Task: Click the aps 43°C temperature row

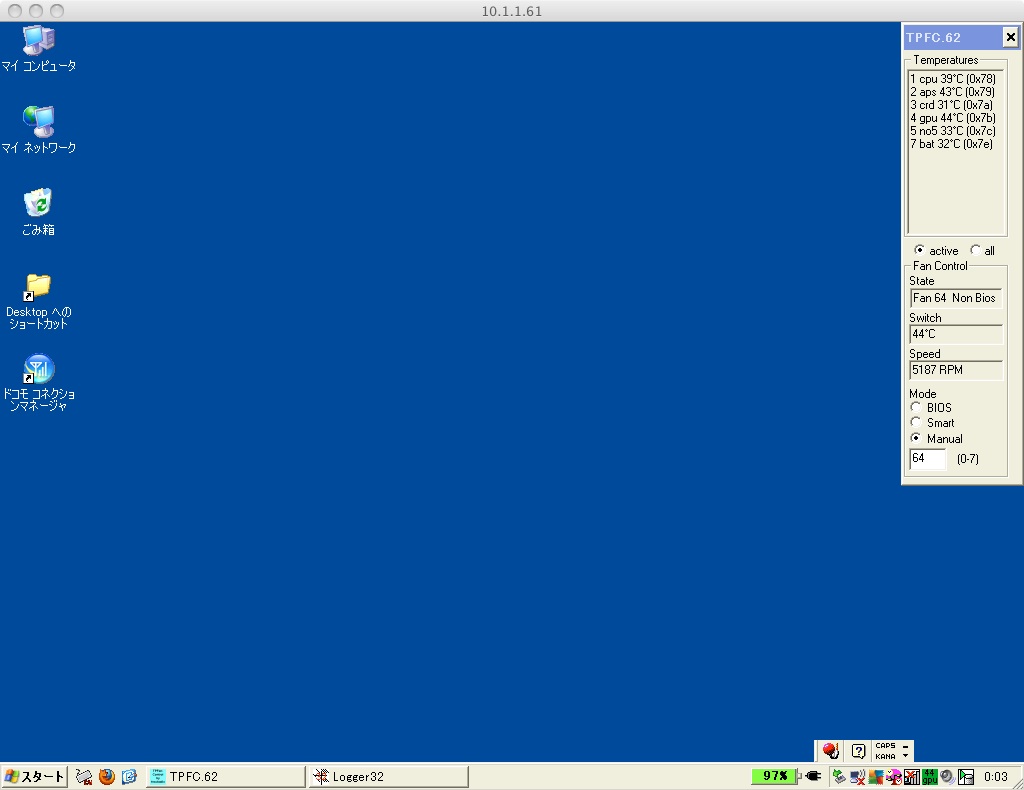Action: pyautogui.click(x=953, y=91)
